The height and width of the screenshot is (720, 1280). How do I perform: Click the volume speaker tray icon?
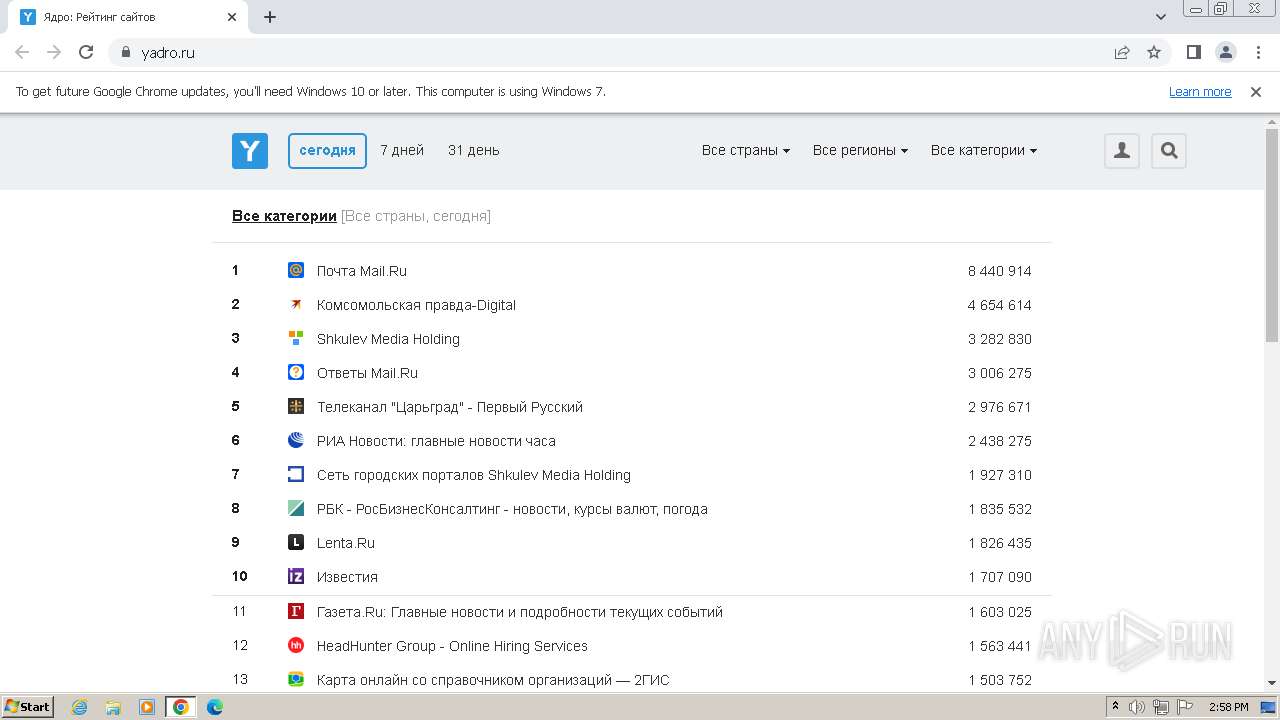coord(1137,707)
